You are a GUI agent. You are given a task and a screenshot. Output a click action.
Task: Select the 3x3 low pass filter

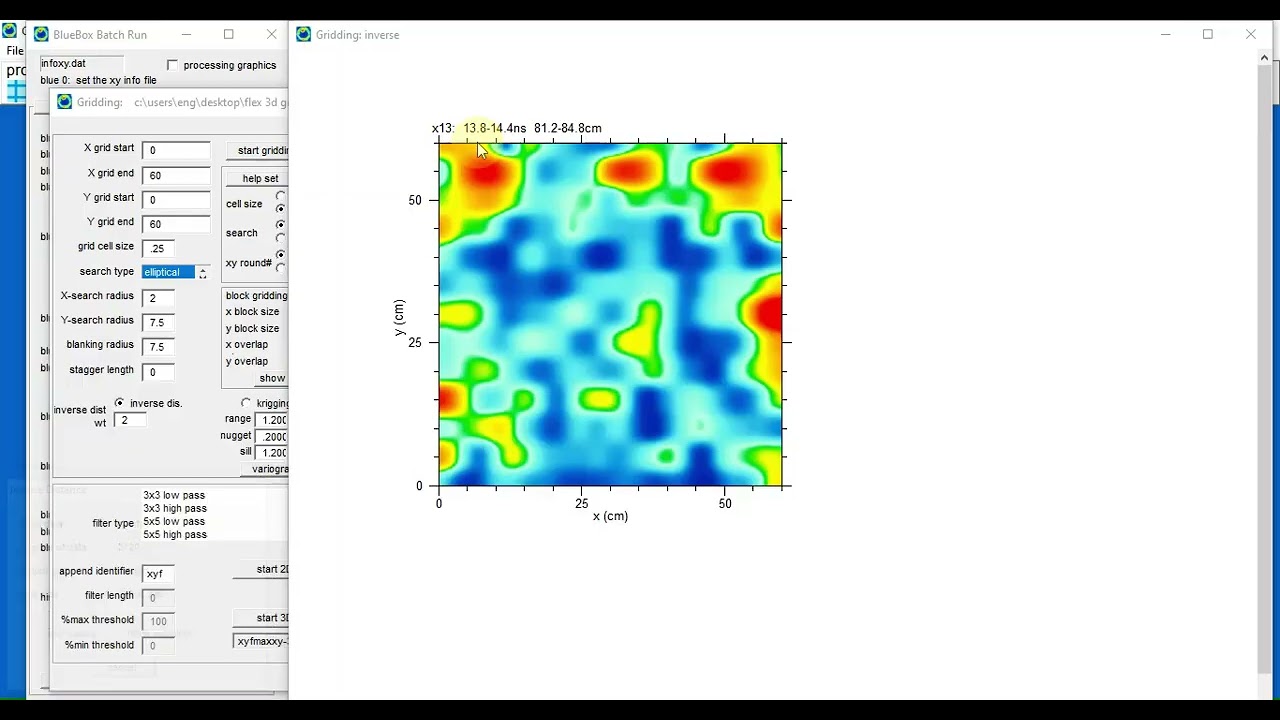174,495
